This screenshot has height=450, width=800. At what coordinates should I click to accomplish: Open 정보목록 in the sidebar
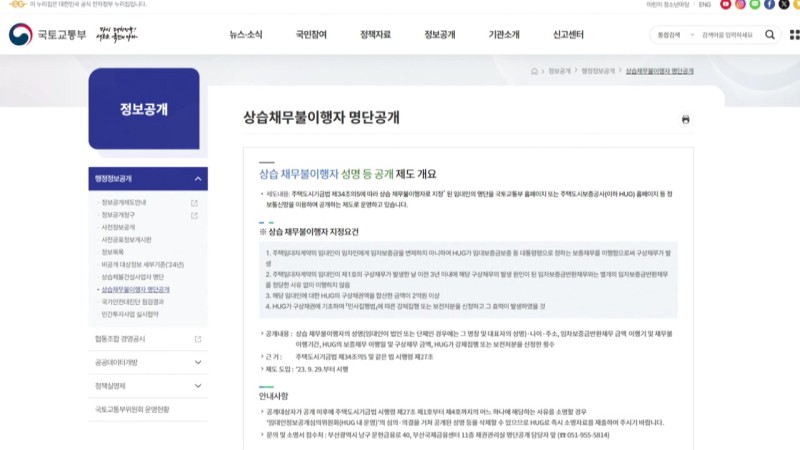112,252
